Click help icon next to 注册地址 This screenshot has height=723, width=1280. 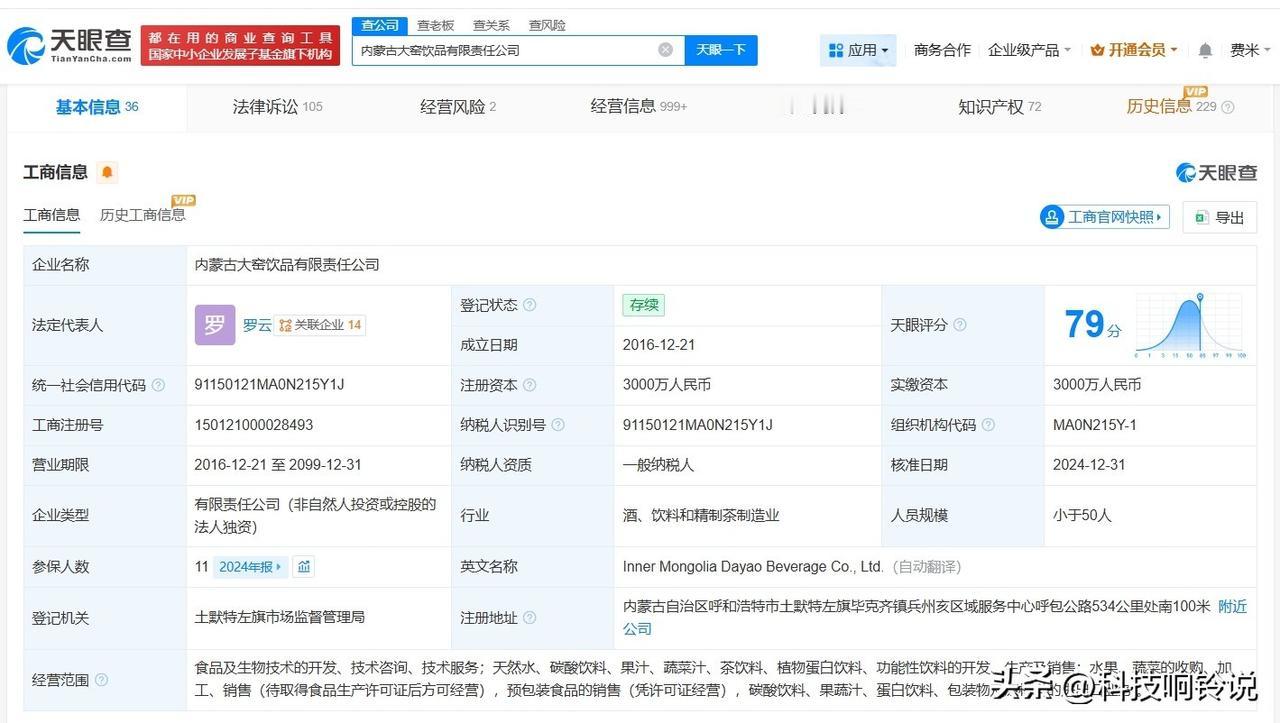[529, 618]
